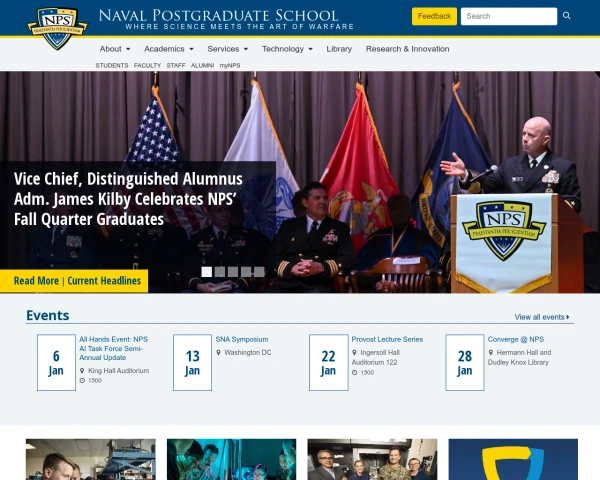
Task: Select the fourth carousel slide indicator
Action: point(246,272)
